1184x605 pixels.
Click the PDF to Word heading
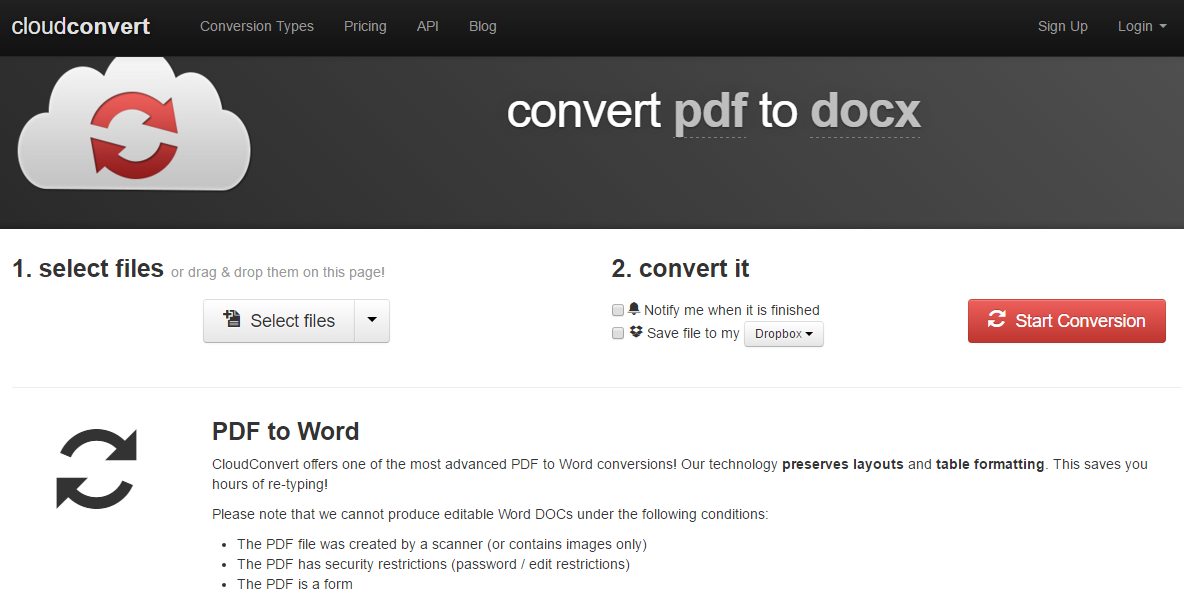tap(285, 431)
